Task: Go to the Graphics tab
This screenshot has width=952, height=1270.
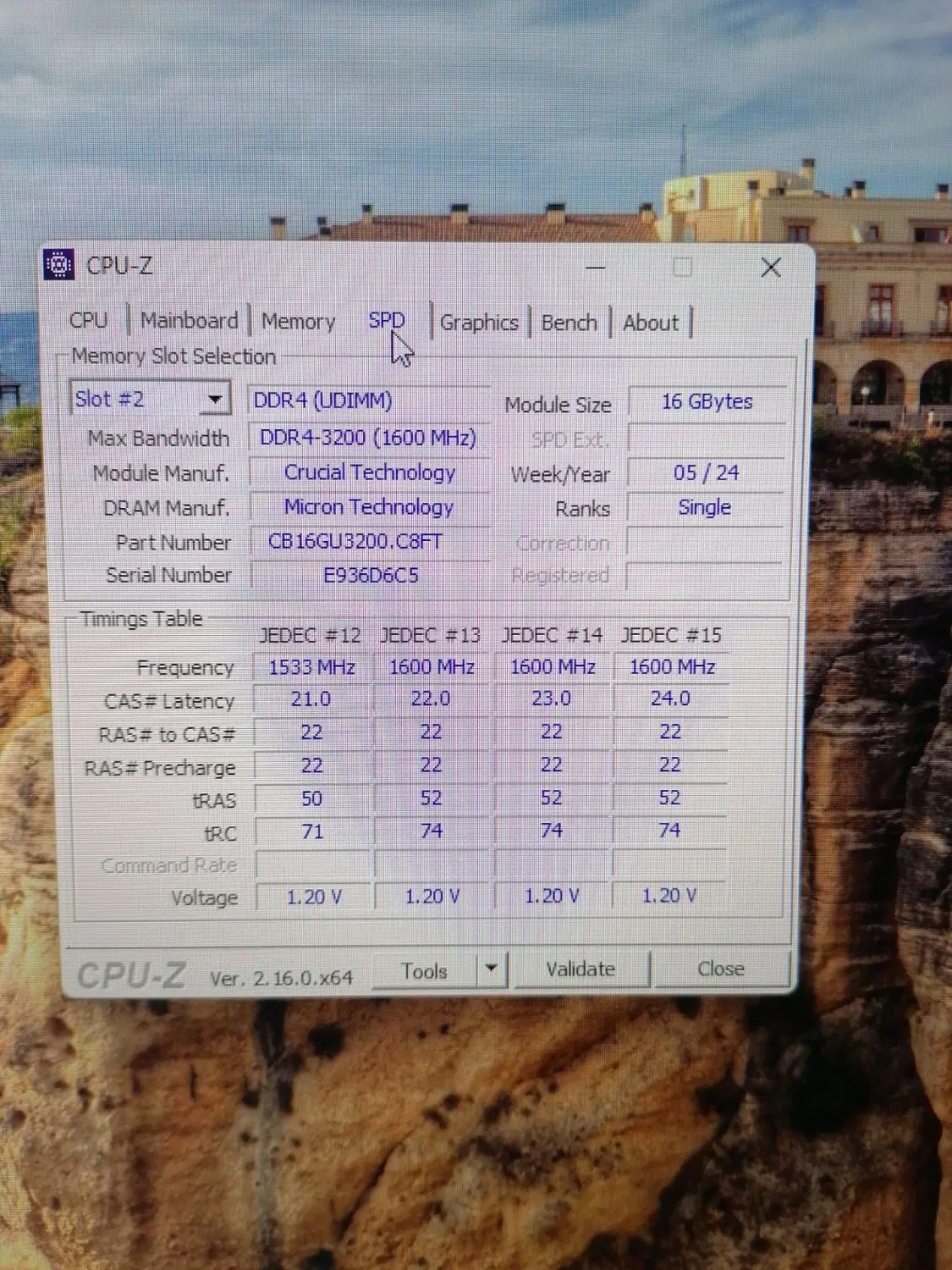Action: point(479,323)
